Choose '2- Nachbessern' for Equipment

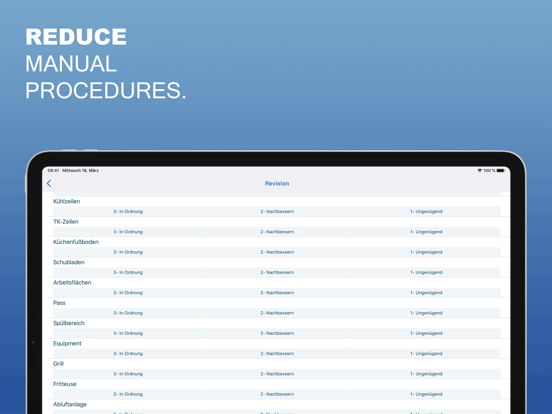[277, 354]
